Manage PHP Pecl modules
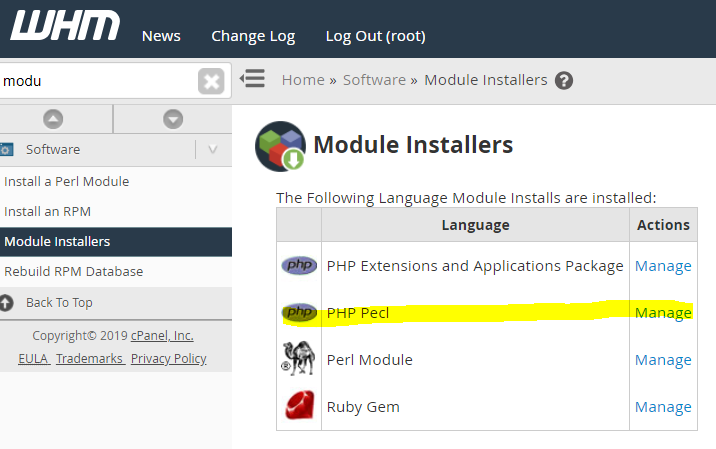Viewport: 716px width, 449px height. tap(663, 313)
